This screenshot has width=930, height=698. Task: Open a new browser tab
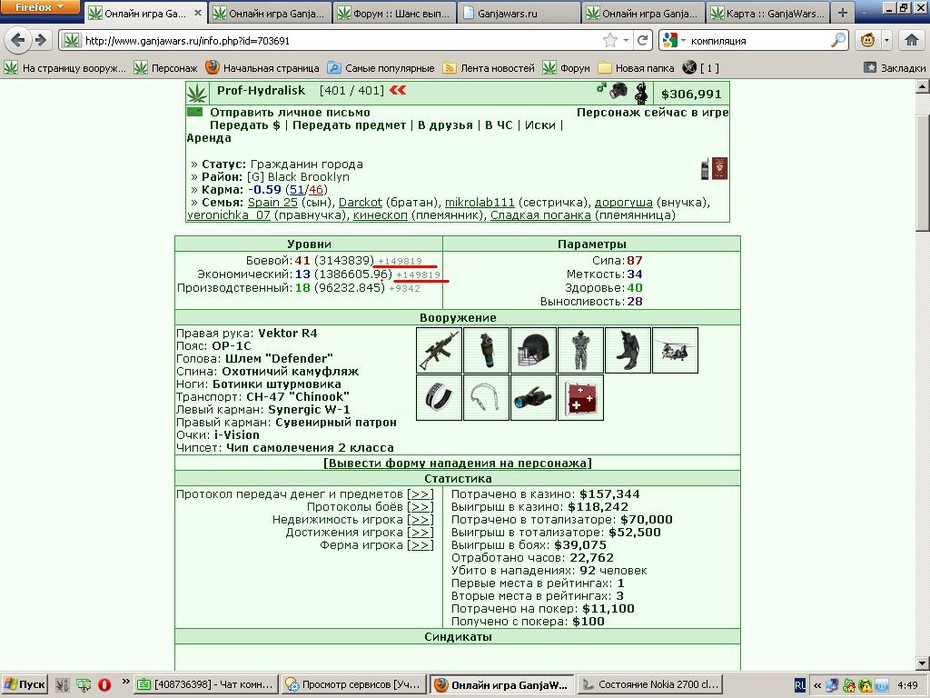pos(842,12)
